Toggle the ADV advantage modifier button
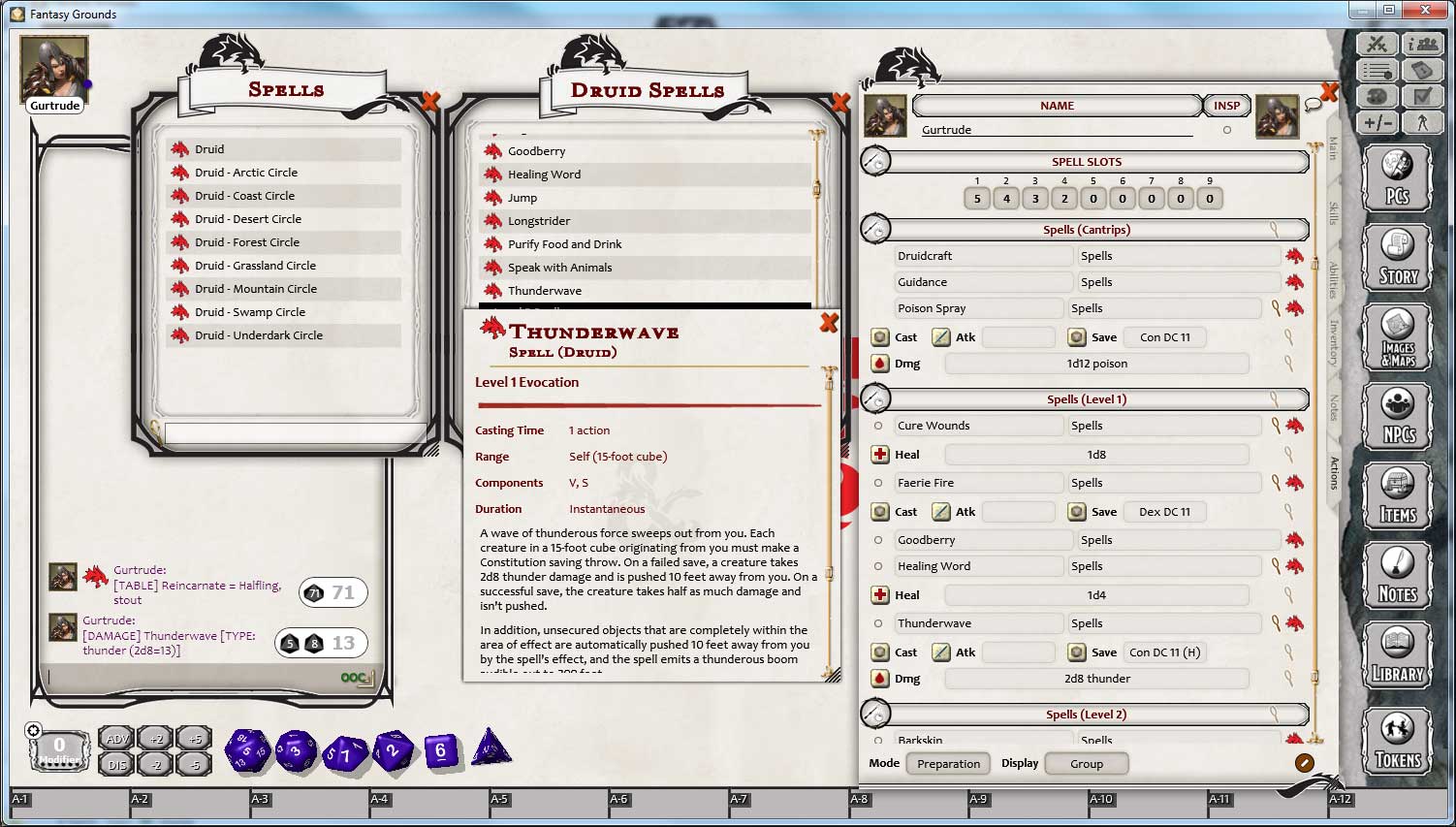The image size is (1456, 827). pos(116,739)
